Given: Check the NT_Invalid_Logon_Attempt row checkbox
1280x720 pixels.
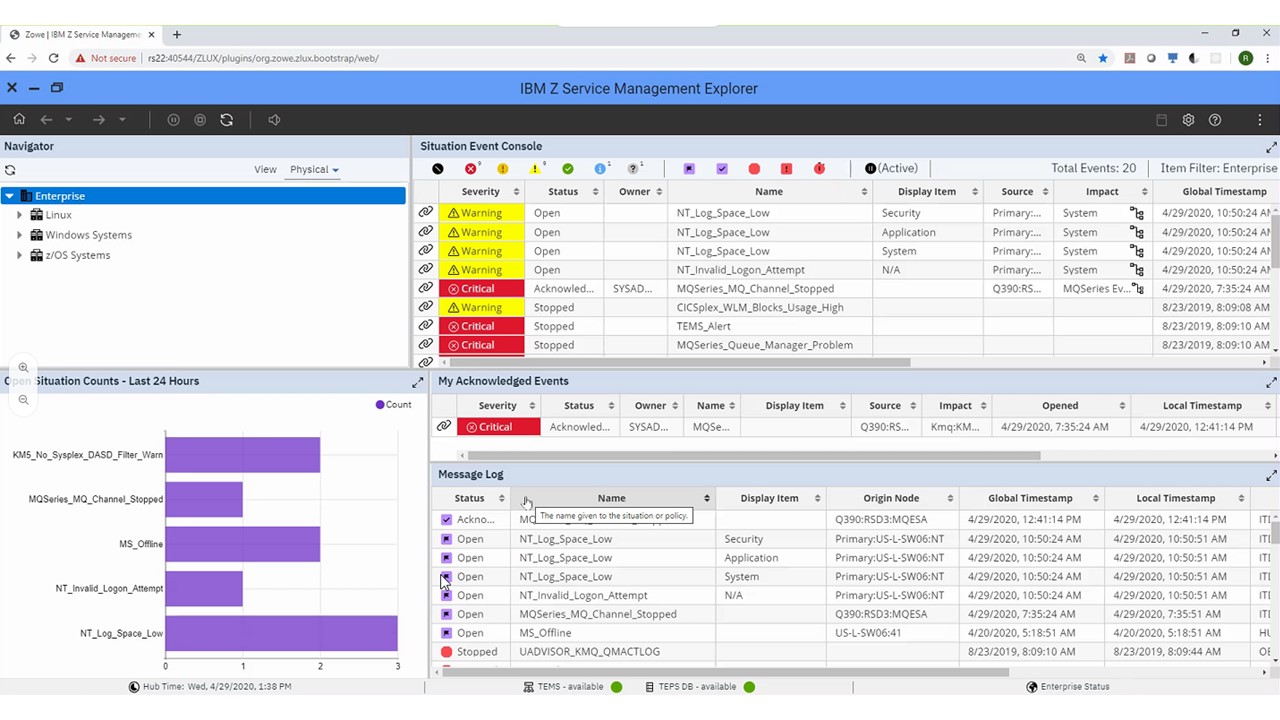Looking at the screenshot, I should [446, 595].
